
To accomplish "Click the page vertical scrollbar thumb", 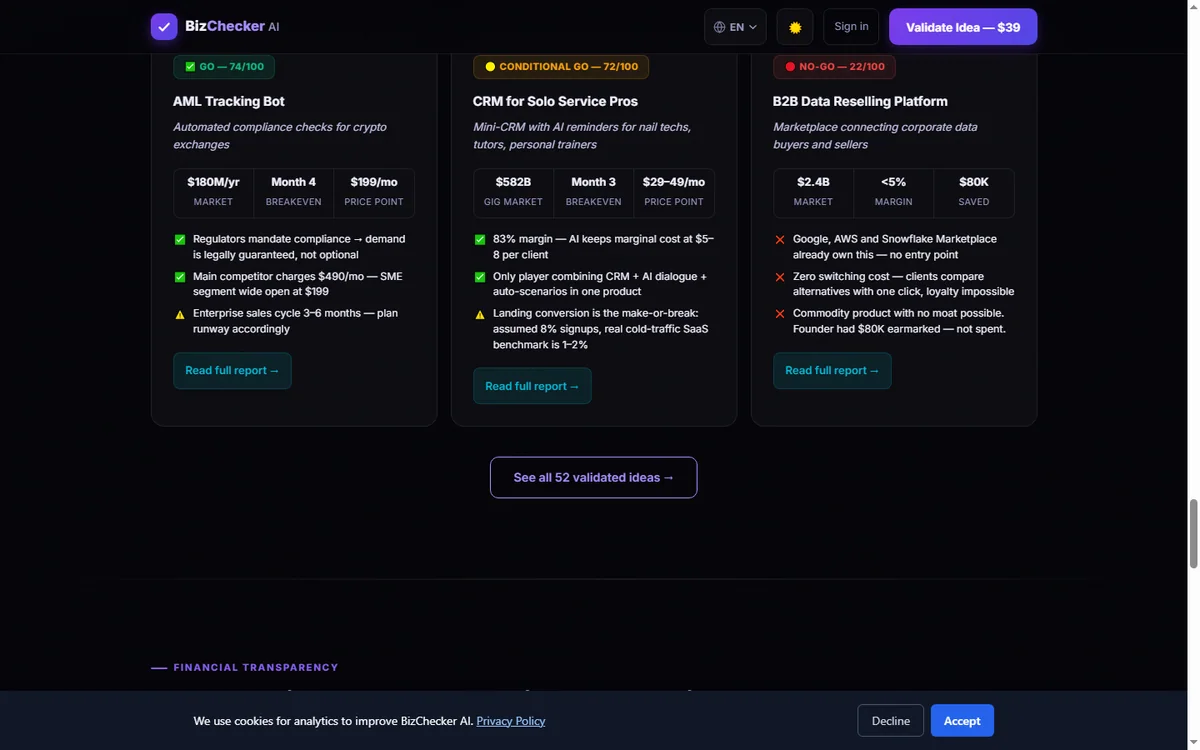I will 1192,534.
